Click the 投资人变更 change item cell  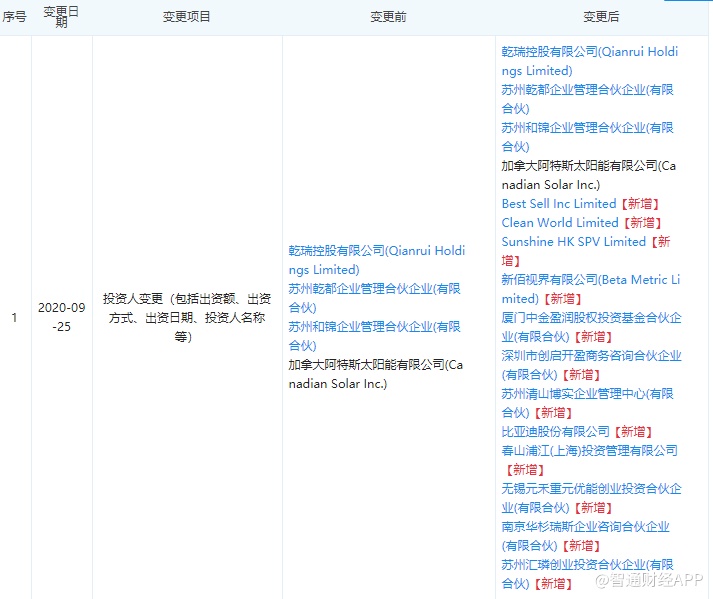point(187,317)
